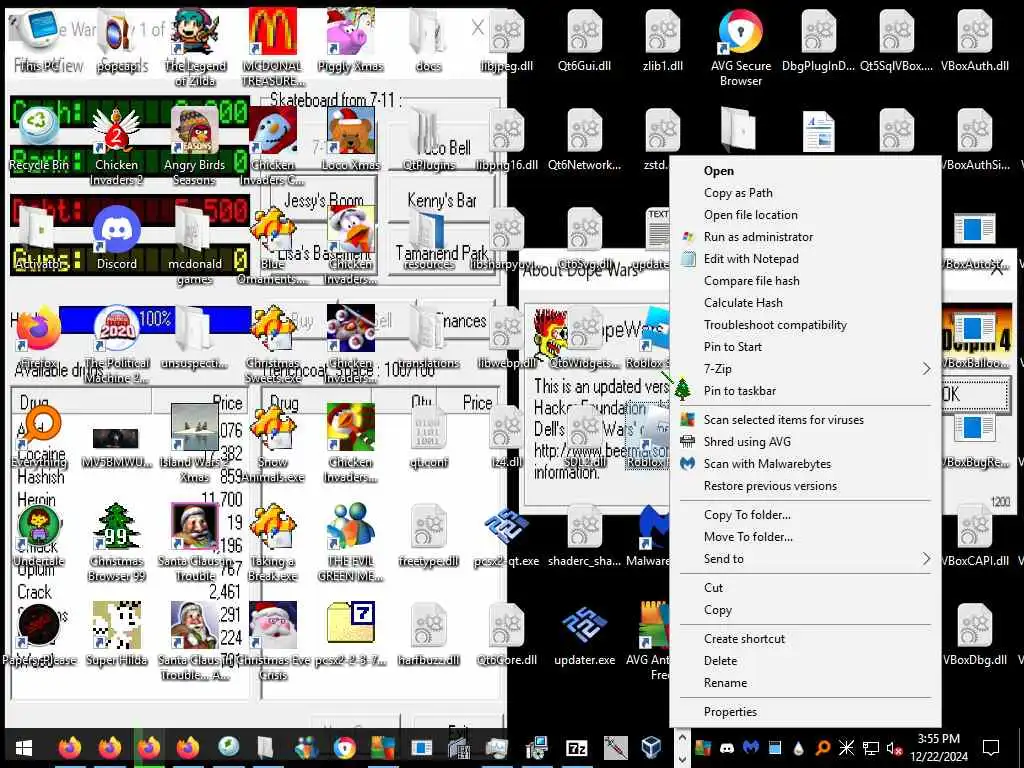This screenshot has width=1024, height=768.
Task: Select the MCDONAL TREASURE desktop icon
Action: tap(273, 47)
